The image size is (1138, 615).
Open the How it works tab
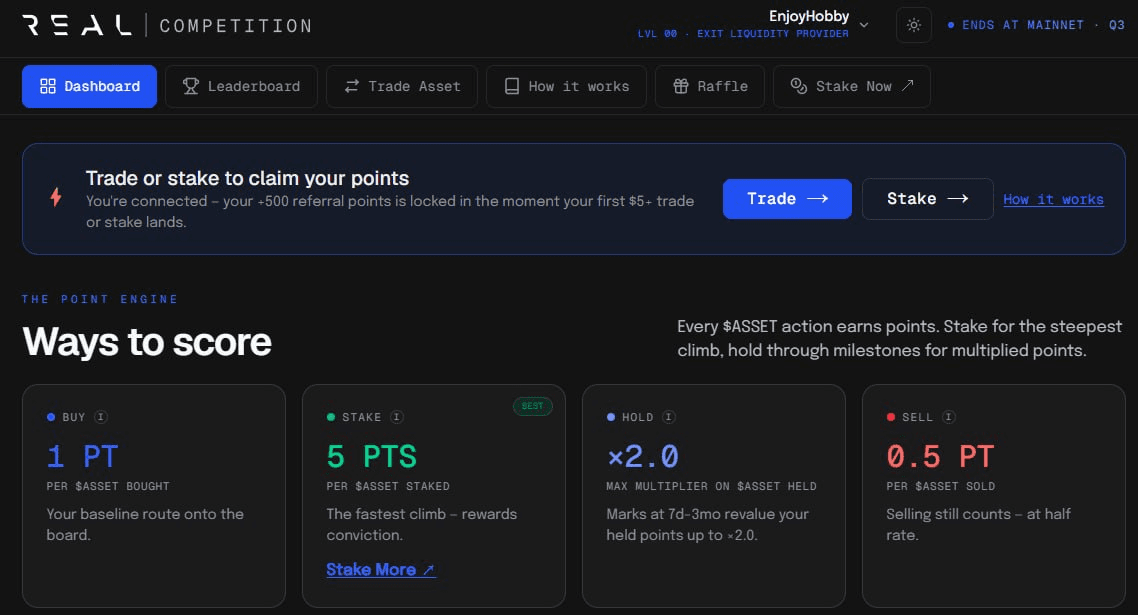566,86
